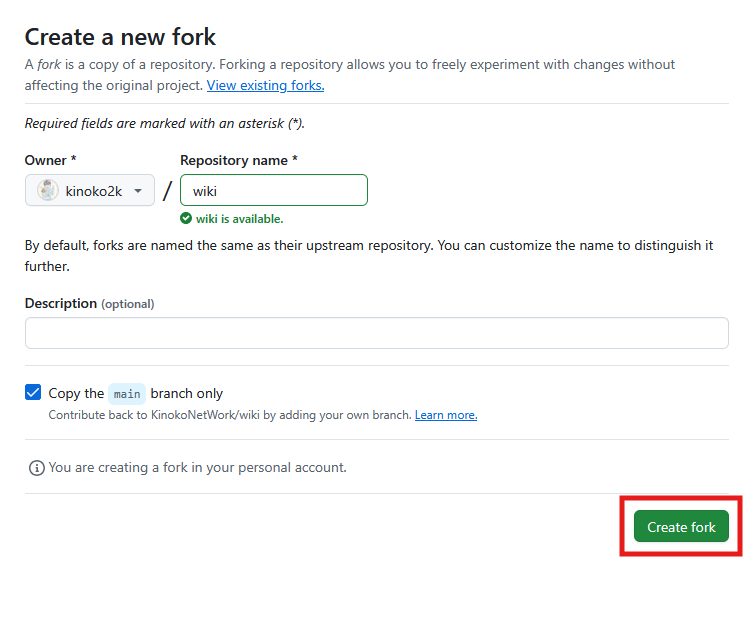Click the "Copy the main branch only" label
This screenshot has width=753, height=642.
[136, 393]
